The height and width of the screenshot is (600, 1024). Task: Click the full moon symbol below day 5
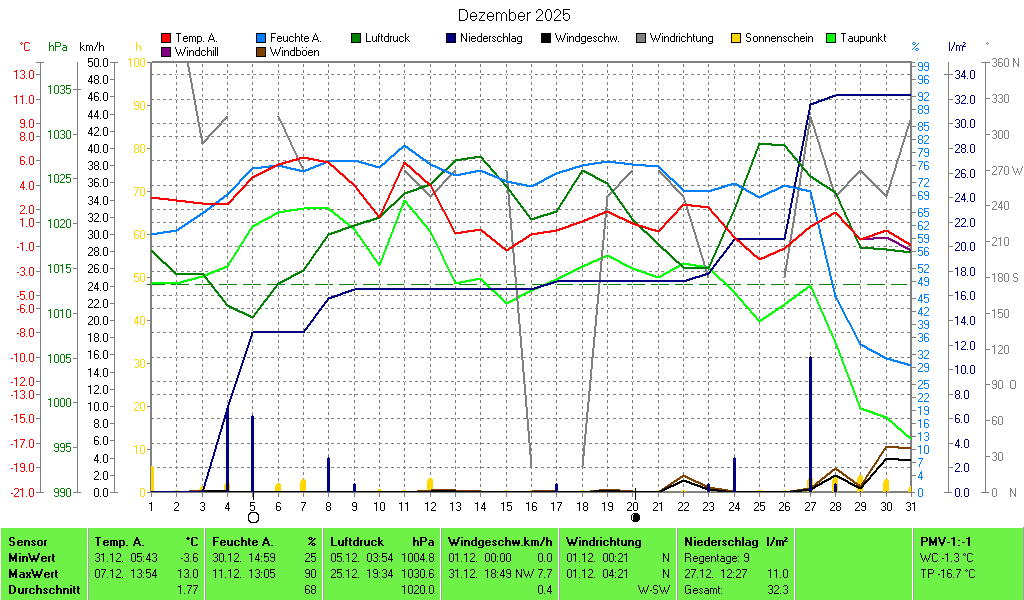(253, 517)
